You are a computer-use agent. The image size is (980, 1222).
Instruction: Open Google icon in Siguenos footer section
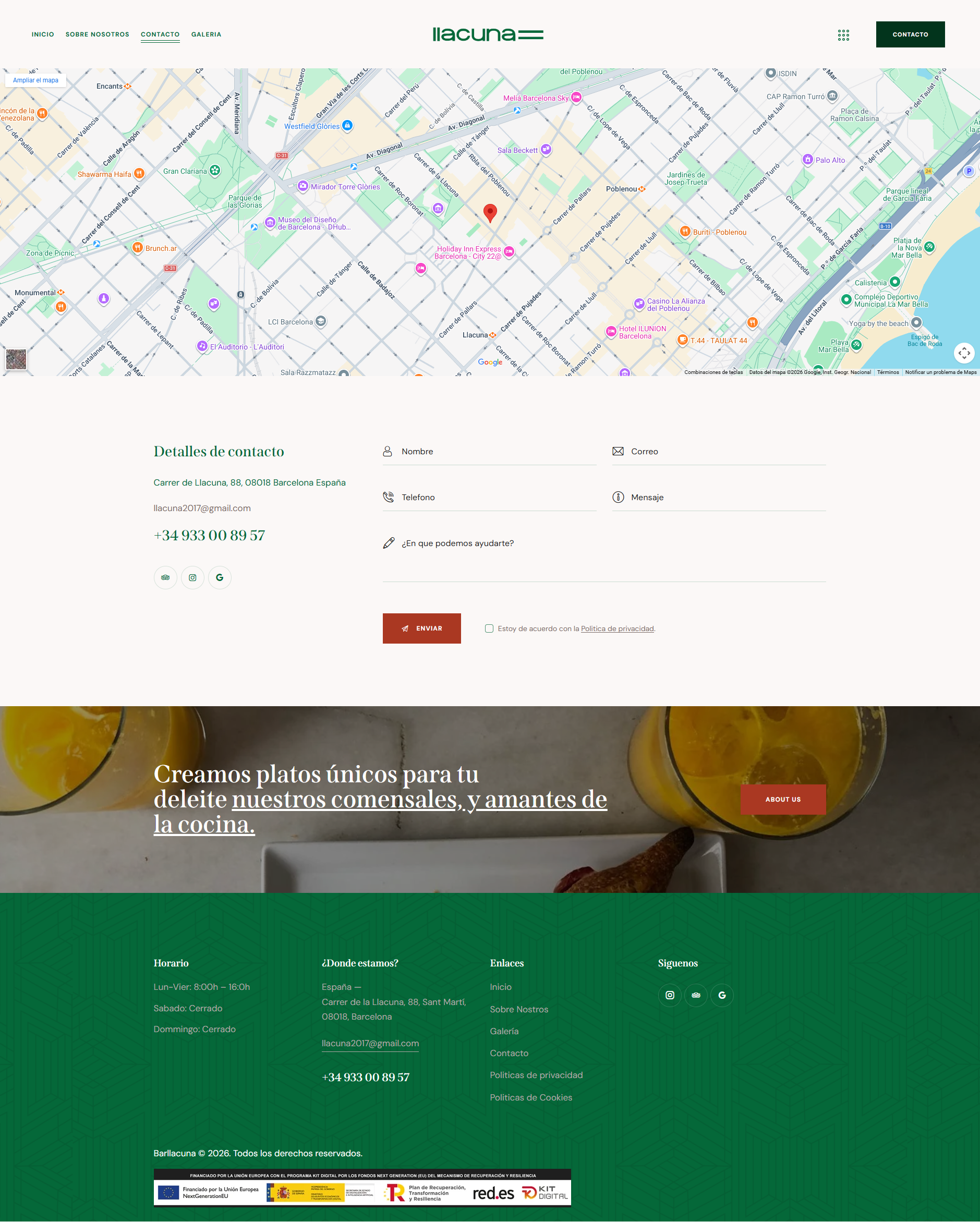pyautogui.click(x=722, y=995)
